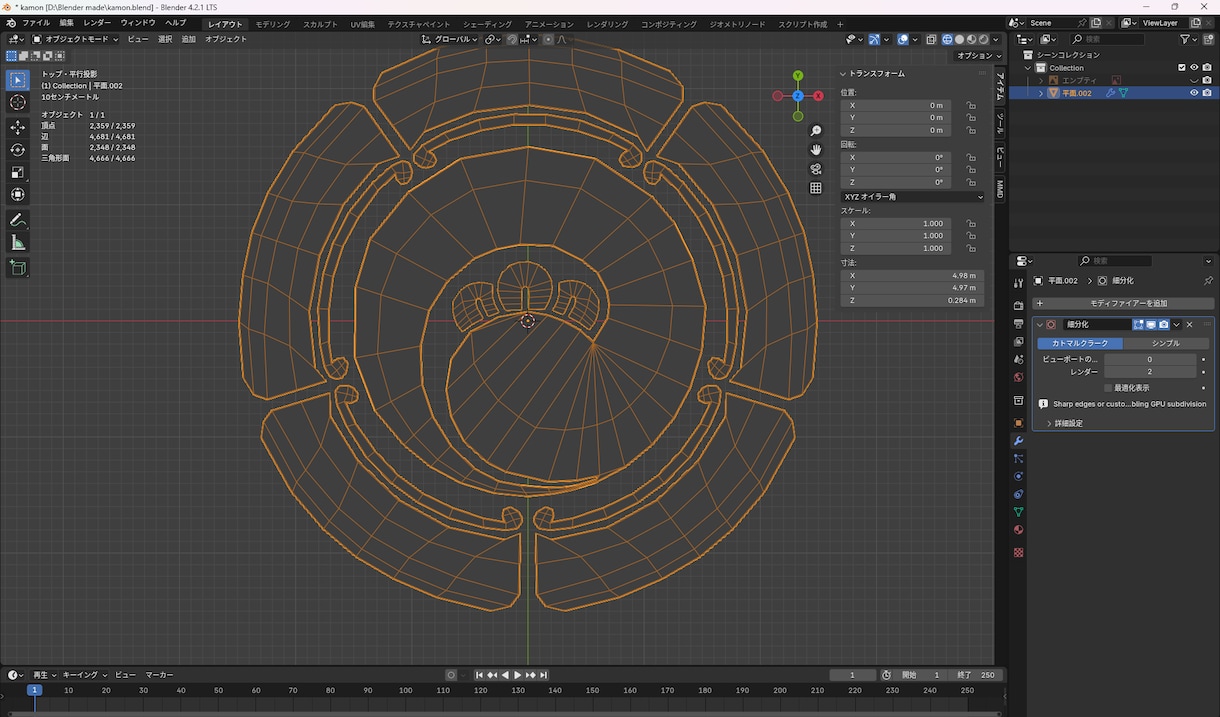Viewport: 1220px width, 717px height.
Task: Switch to the シェーディング workspace tab
Action: [x=487, y=24]
